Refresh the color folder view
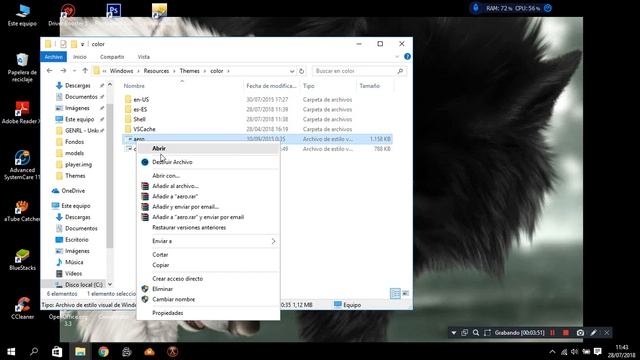This screenshot has height=360, width=640. (301, 71)
